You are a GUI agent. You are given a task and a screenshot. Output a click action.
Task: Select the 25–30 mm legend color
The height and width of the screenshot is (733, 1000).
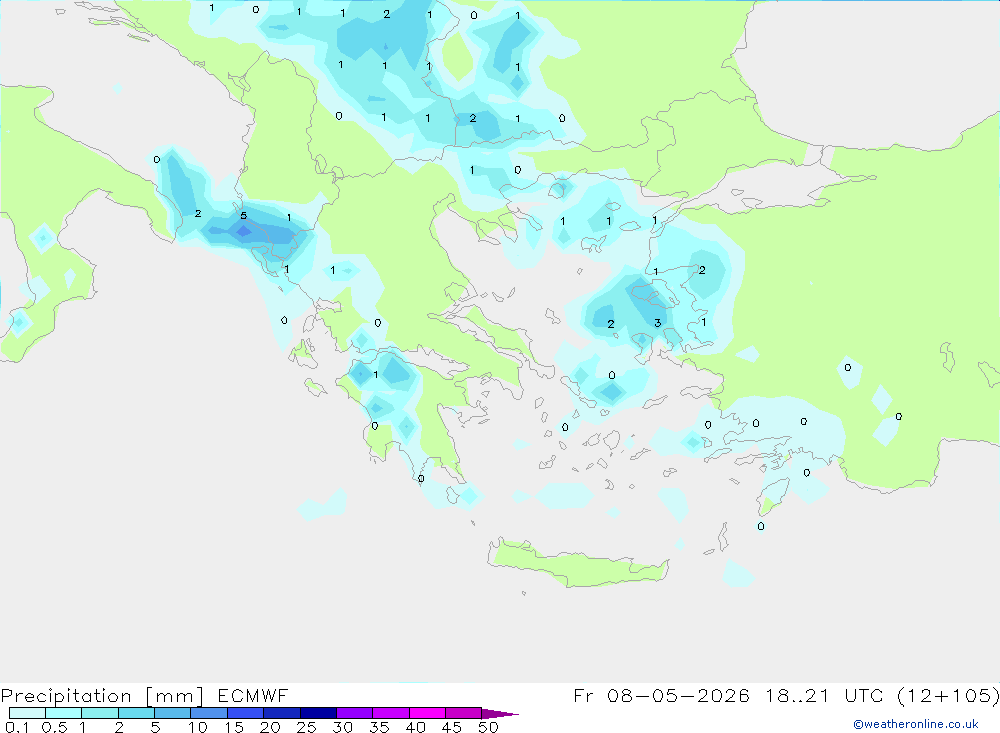point(318,713)
